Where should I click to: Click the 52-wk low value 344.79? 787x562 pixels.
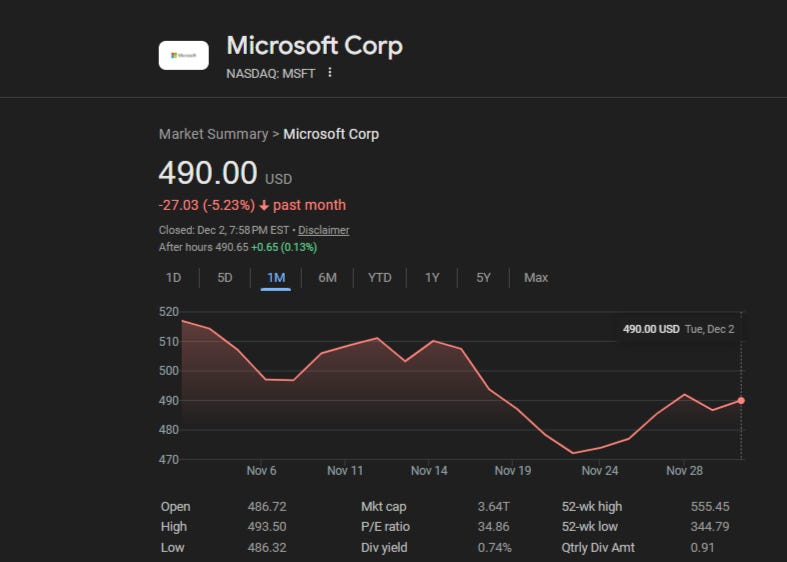pos(710,526)
